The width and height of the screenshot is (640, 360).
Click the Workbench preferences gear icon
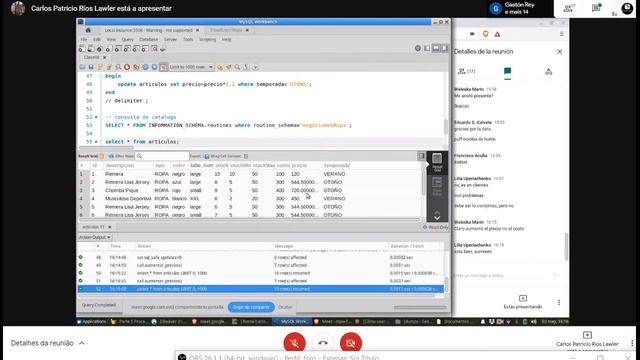coord(418,48)
